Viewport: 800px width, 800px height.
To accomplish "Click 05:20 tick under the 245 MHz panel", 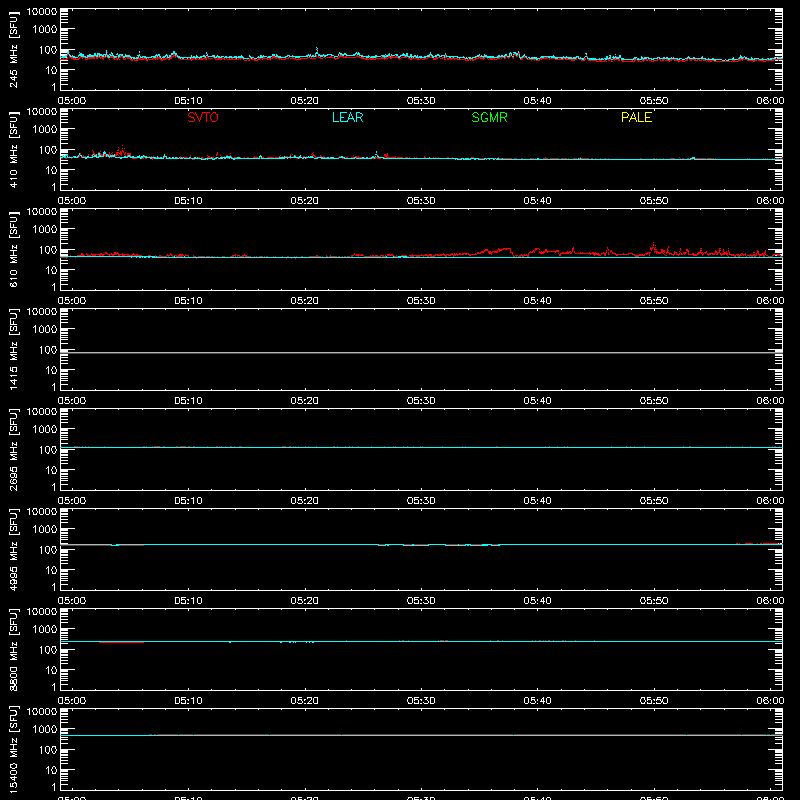I will (x=305, y=101).
